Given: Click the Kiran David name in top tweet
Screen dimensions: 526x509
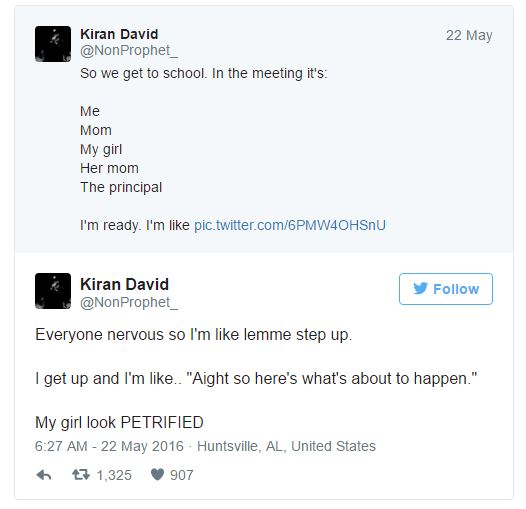Looking at the screenshot, I should tap(119, 34).
